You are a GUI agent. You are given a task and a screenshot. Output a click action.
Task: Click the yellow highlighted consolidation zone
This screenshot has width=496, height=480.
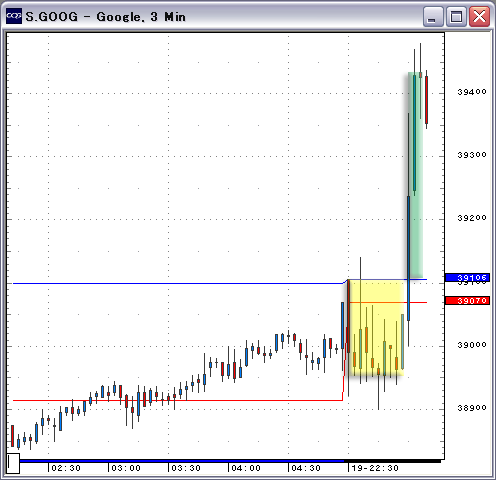point(376,328)
